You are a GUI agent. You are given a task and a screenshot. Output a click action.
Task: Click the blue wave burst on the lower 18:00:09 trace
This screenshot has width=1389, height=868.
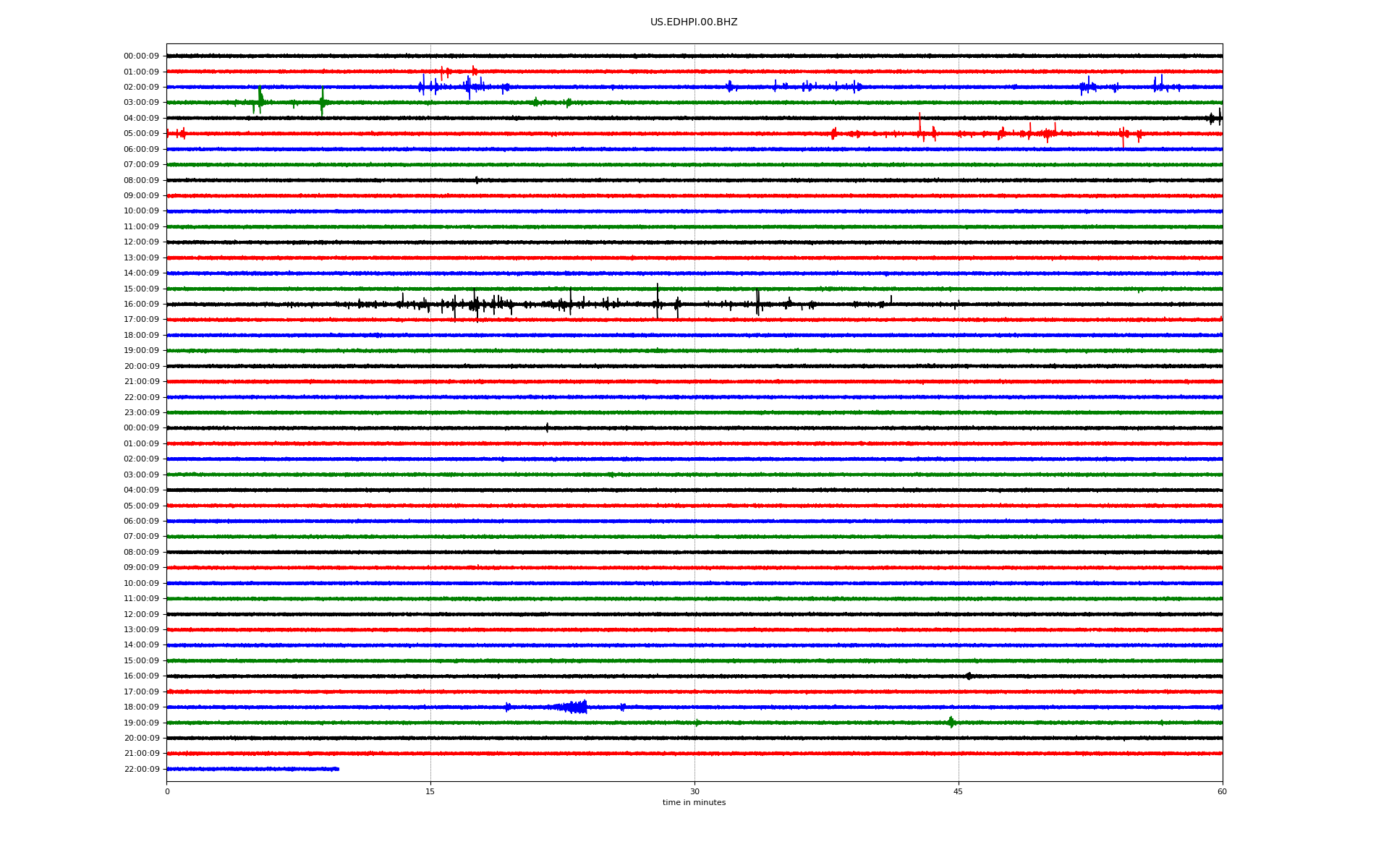(577, 707)
